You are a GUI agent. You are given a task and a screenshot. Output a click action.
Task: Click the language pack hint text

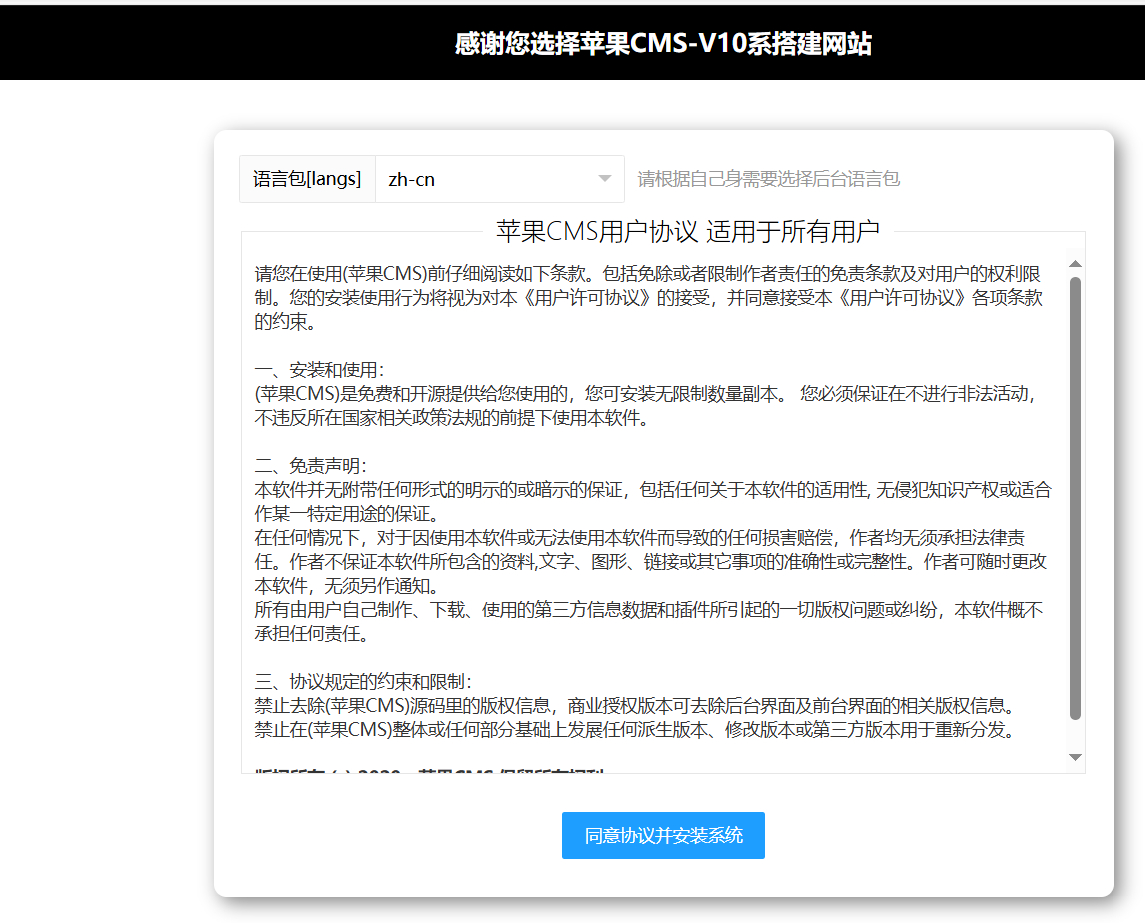(x=768, y=179)
